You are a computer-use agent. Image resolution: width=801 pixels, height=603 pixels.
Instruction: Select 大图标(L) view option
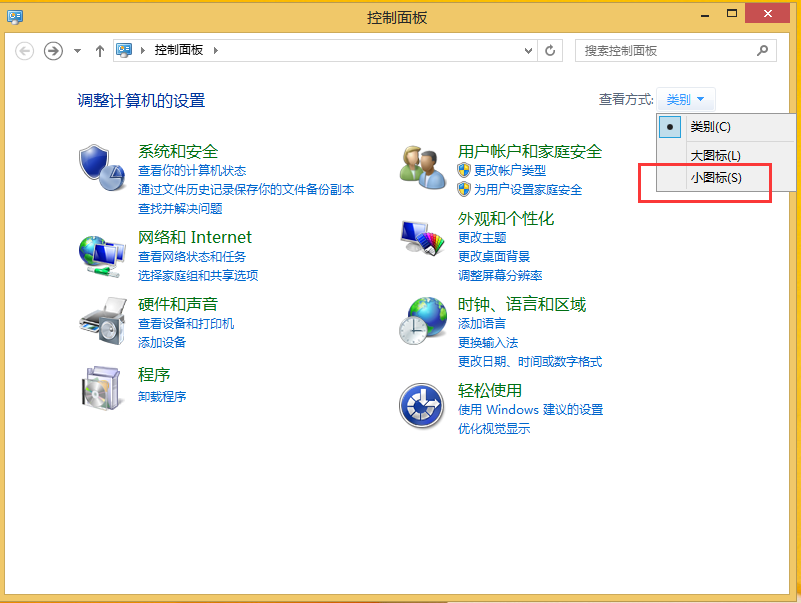tap(726, 155)
